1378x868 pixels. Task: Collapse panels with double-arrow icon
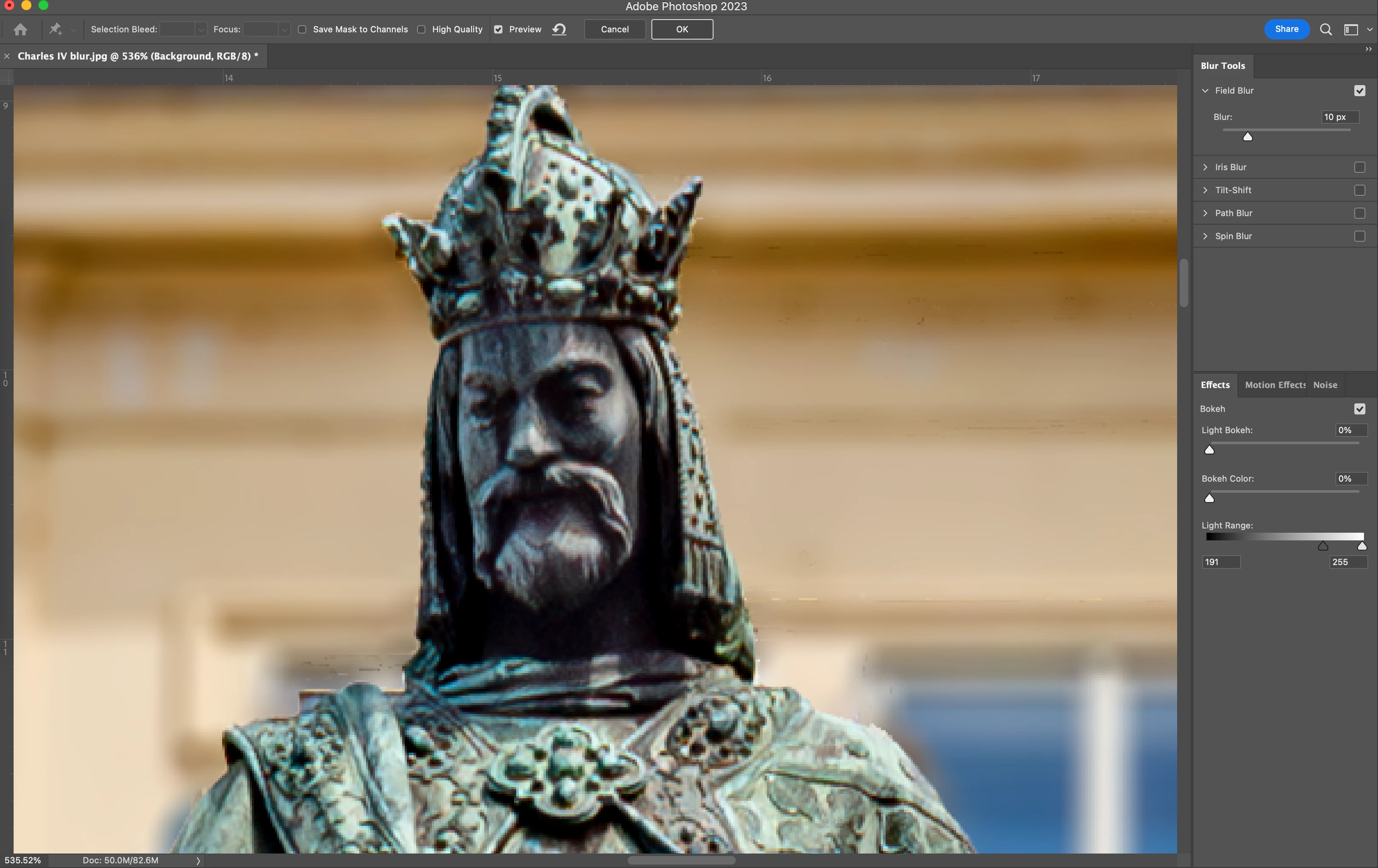pyautogui.click(x=1368, y=49)
